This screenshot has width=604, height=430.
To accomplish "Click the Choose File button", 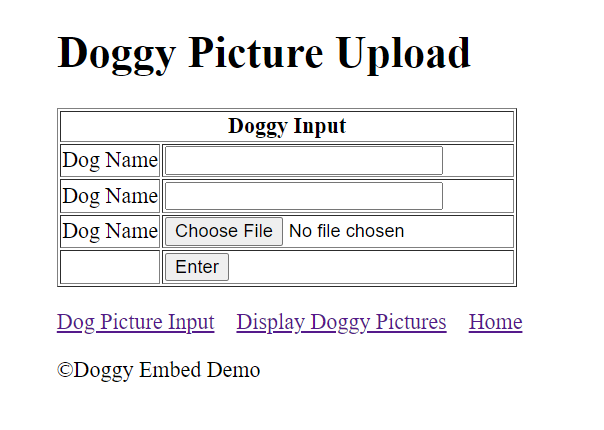I will click(224, 231).
